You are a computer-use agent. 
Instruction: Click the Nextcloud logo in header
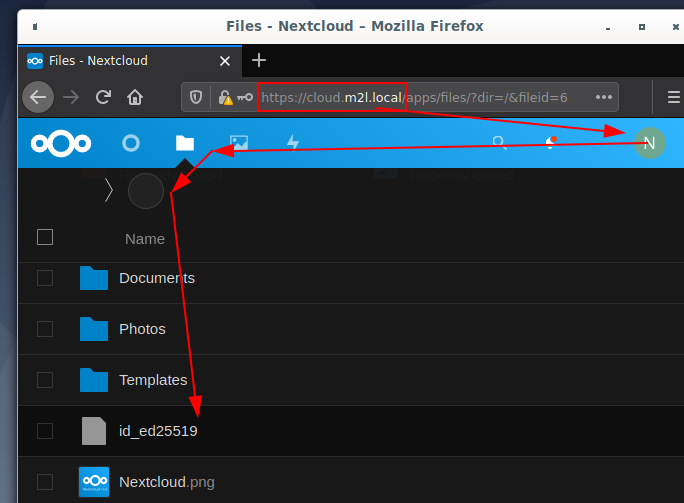pyautogui.click(x=61, y=143)
